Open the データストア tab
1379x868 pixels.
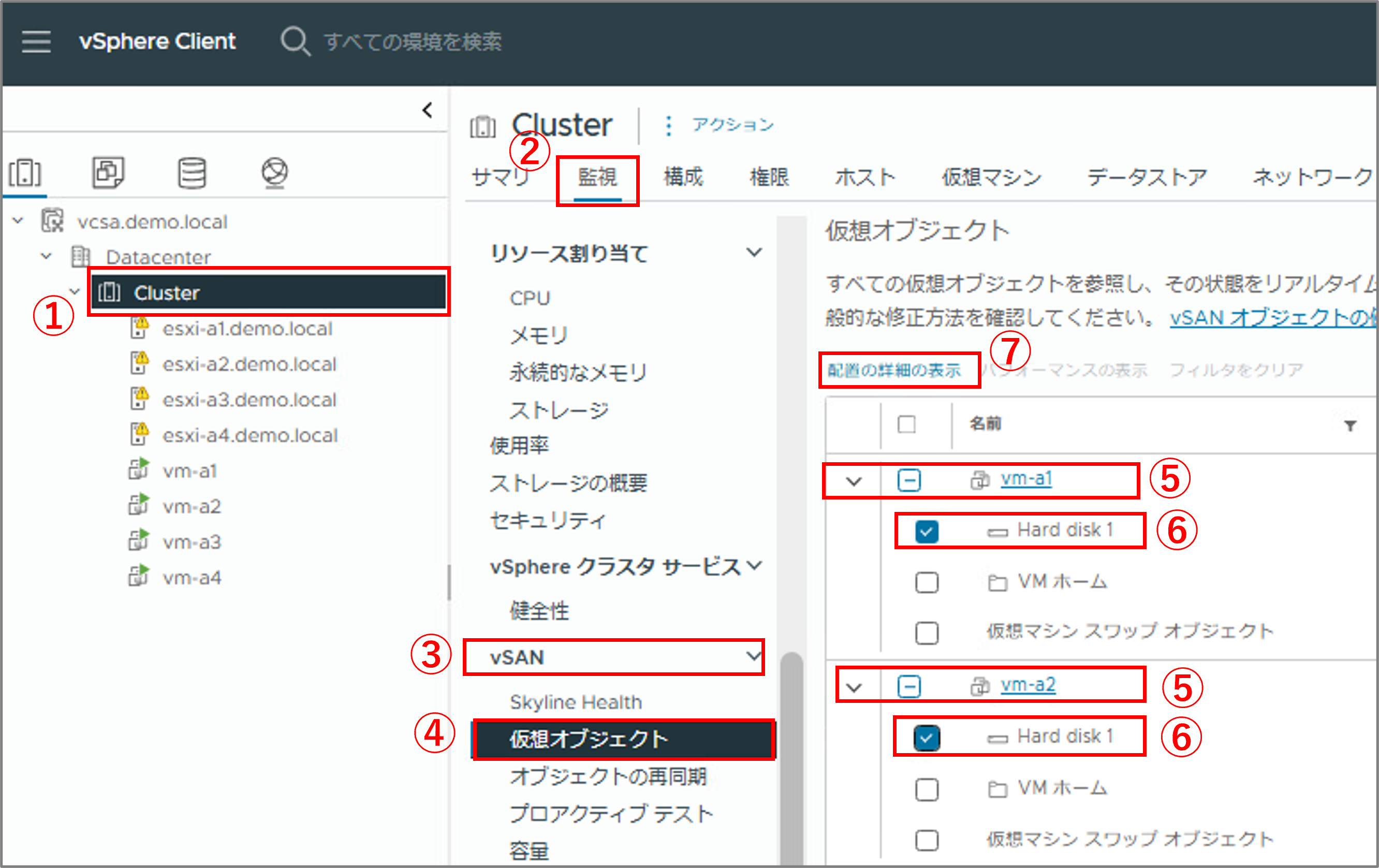click(1147, 176)
